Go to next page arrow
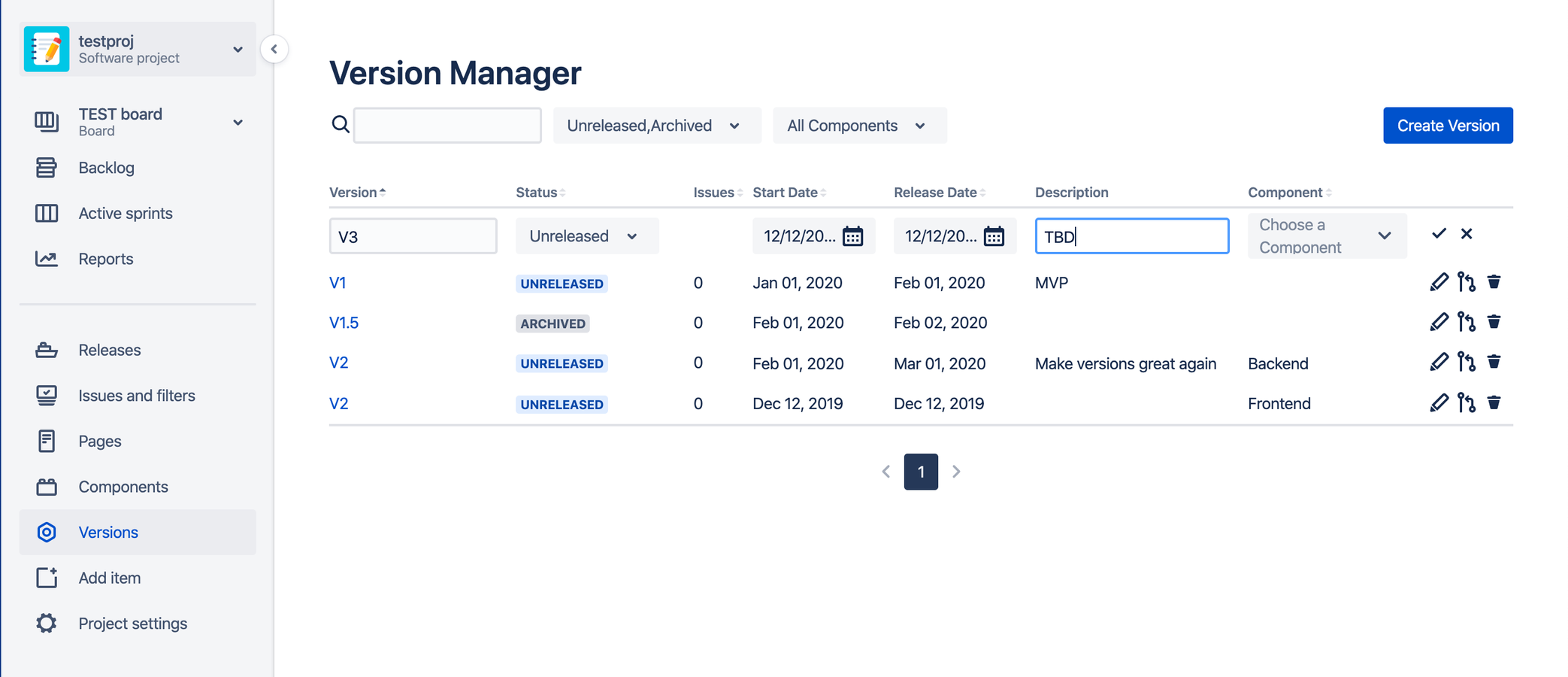The image size is (1568, 677). pos(956,472)
